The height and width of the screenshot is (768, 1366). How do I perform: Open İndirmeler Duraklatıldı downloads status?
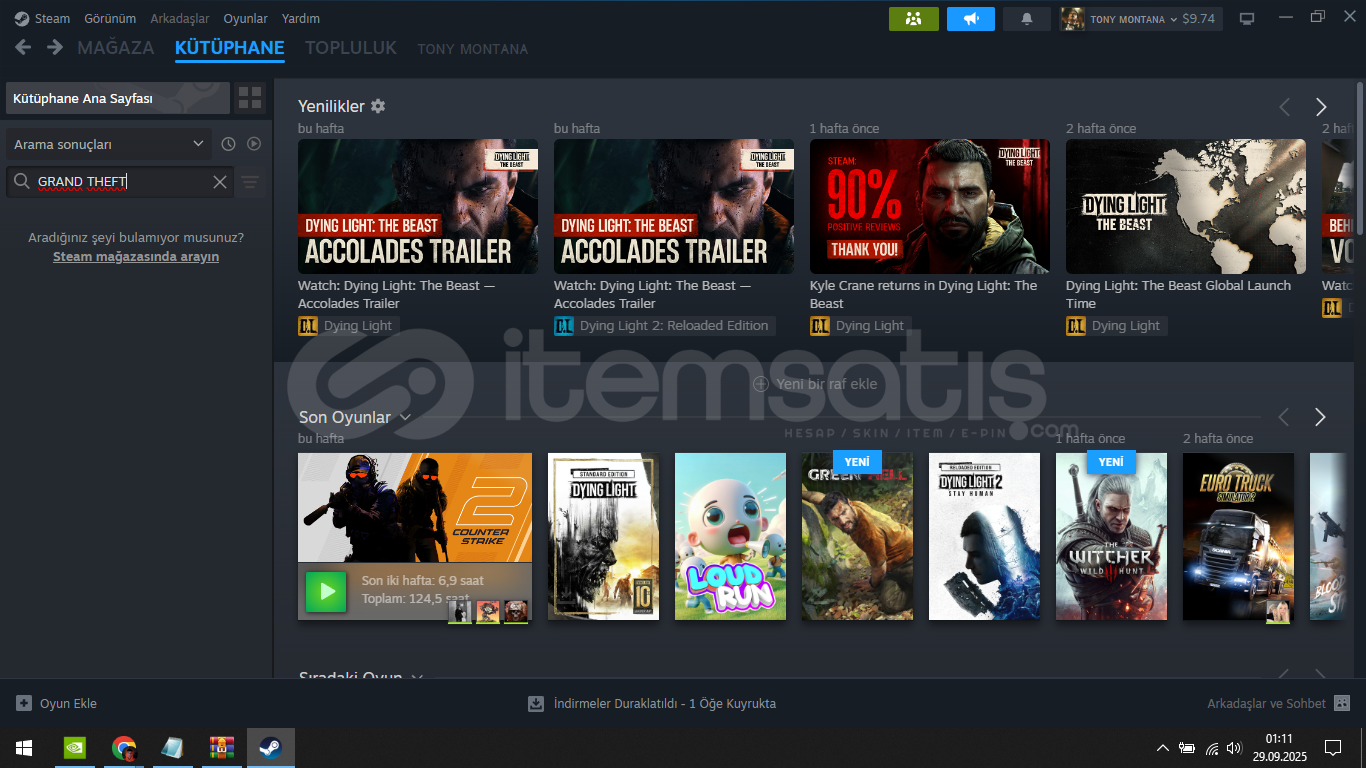click(665, 703)
